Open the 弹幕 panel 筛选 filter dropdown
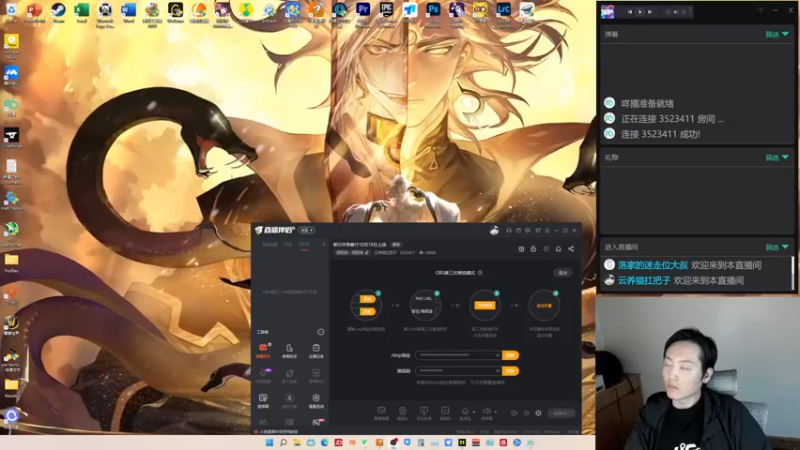Image resolution: width=800 pixels, height=450 pixels. (x=777, y=34)
